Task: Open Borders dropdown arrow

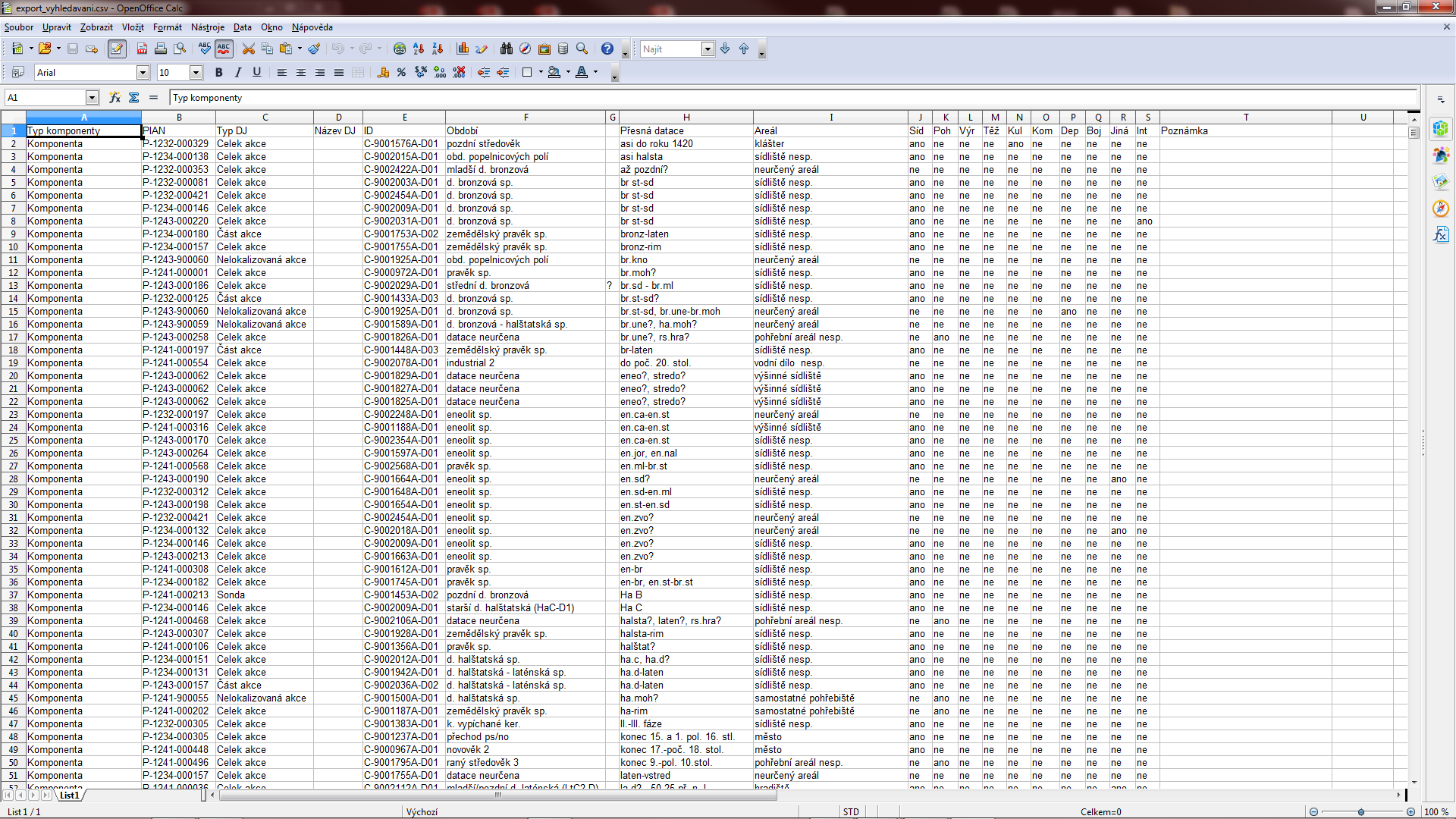Action: pyautogui.click(x=541, y=73)
